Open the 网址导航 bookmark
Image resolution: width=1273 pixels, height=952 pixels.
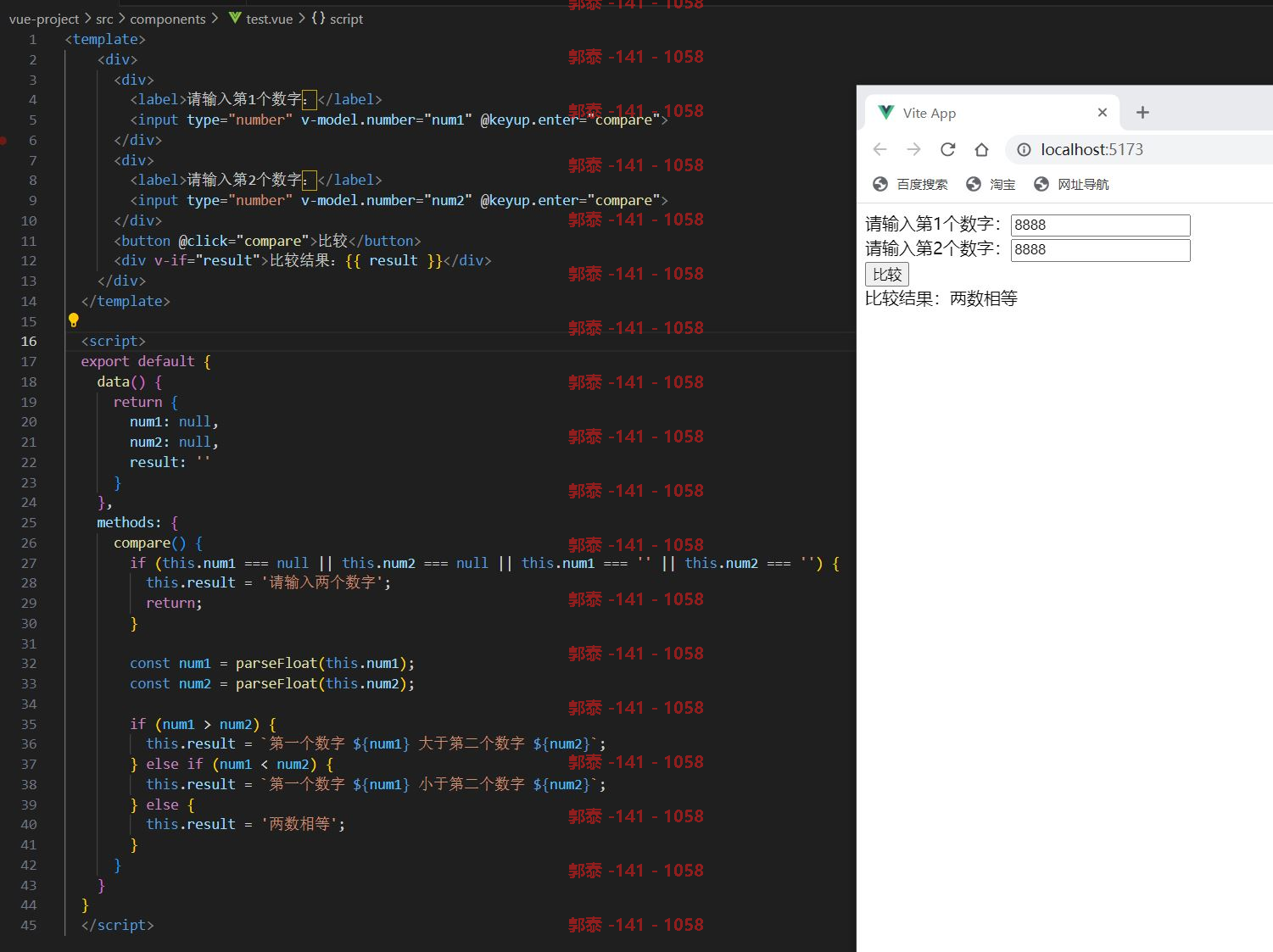pyautogui.click(x=1071, y=184)
